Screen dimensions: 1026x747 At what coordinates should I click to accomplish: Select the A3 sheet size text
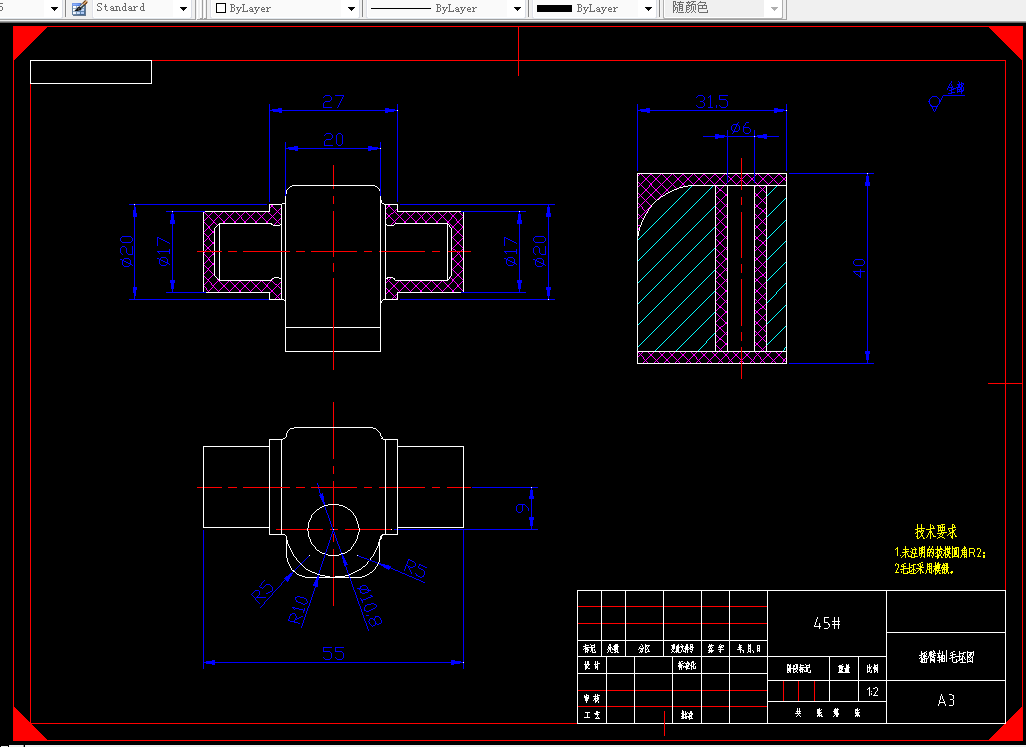[946, 701]
